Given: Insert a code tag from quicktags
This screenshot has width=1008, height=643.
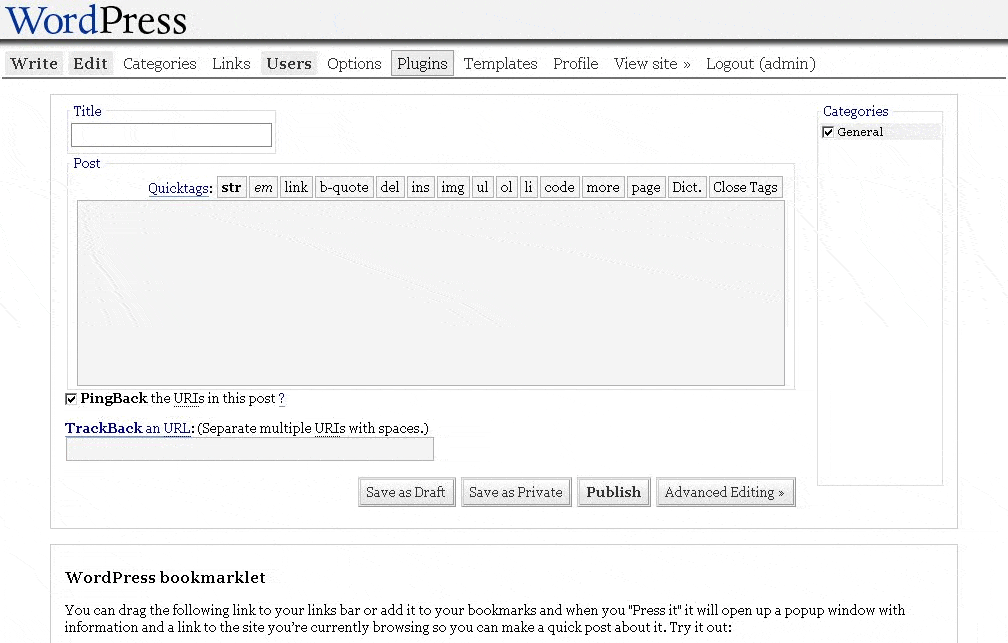Looking at the screenshot, I should (x=559, y=187).
